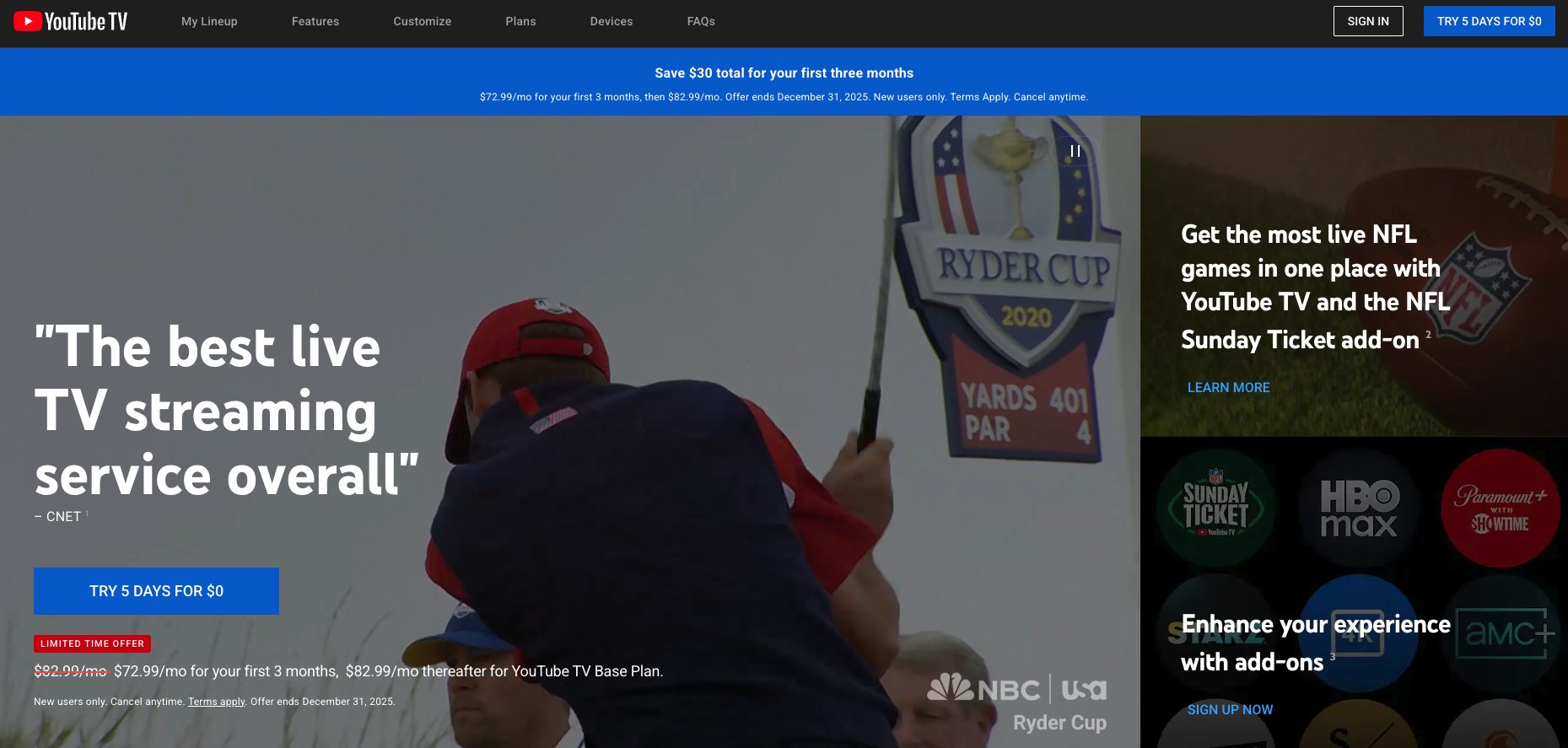
Task: Pause the hero background video
Action: pyautogui.click(x=1075, y=151)
